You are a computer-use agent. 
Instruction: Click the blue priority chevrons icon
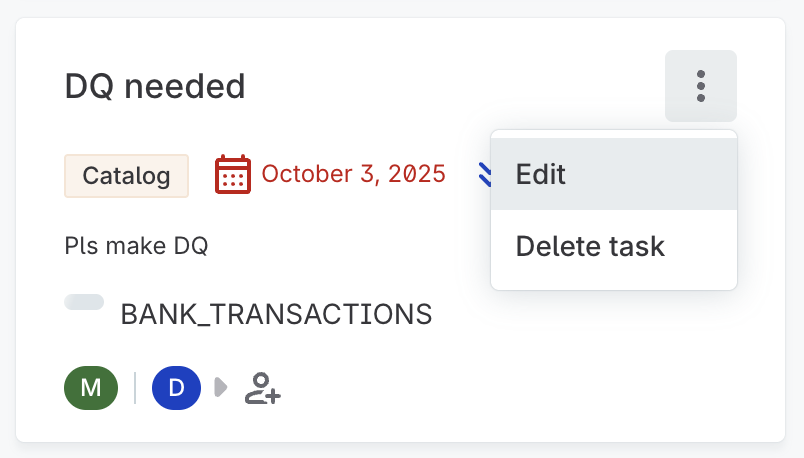pyautogui.click(x=484, y=175)
